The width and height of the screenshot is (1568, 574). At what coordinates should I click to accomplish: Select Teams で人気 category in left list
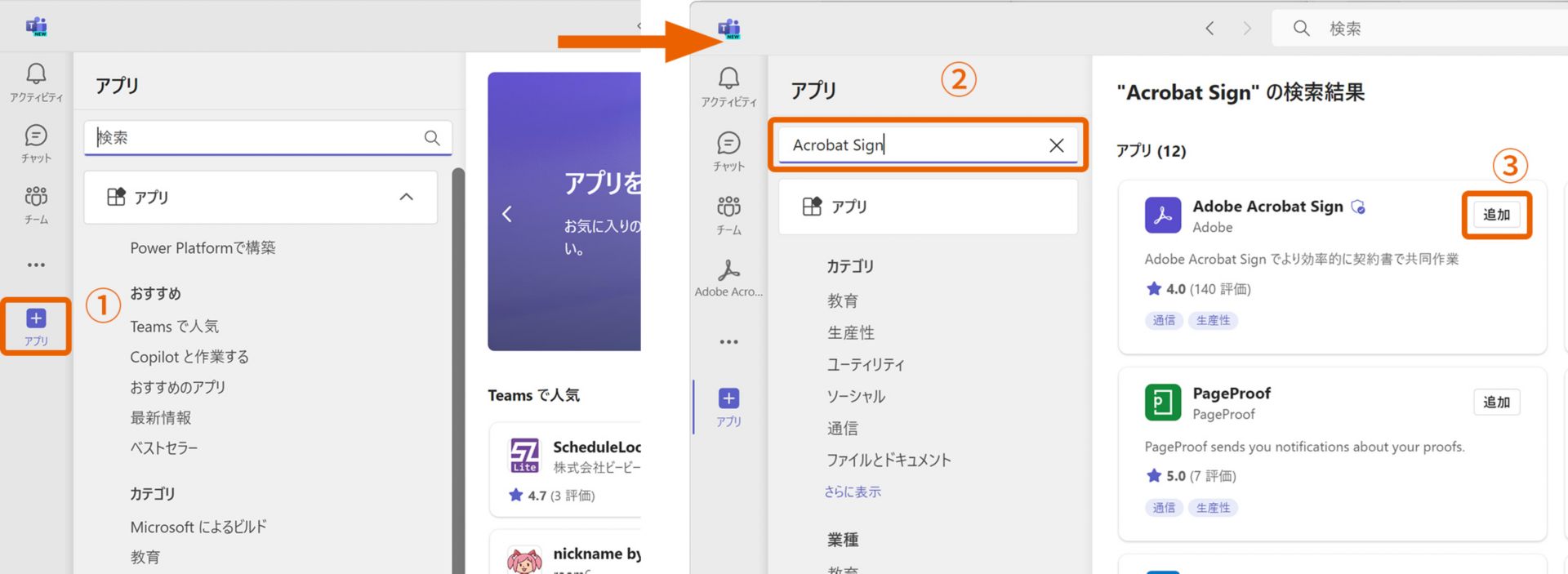coord(174,327)
